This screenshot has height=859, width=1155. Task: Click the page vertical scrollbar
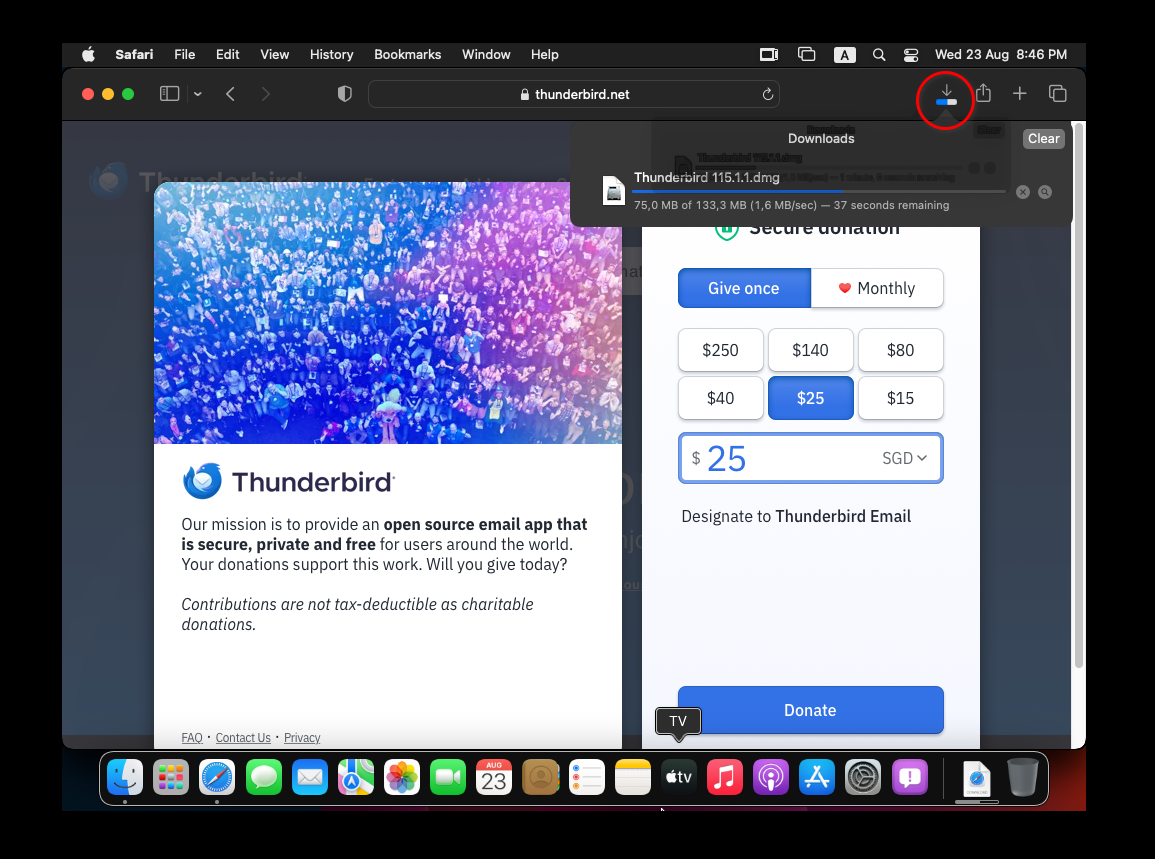coord(1078,396)
